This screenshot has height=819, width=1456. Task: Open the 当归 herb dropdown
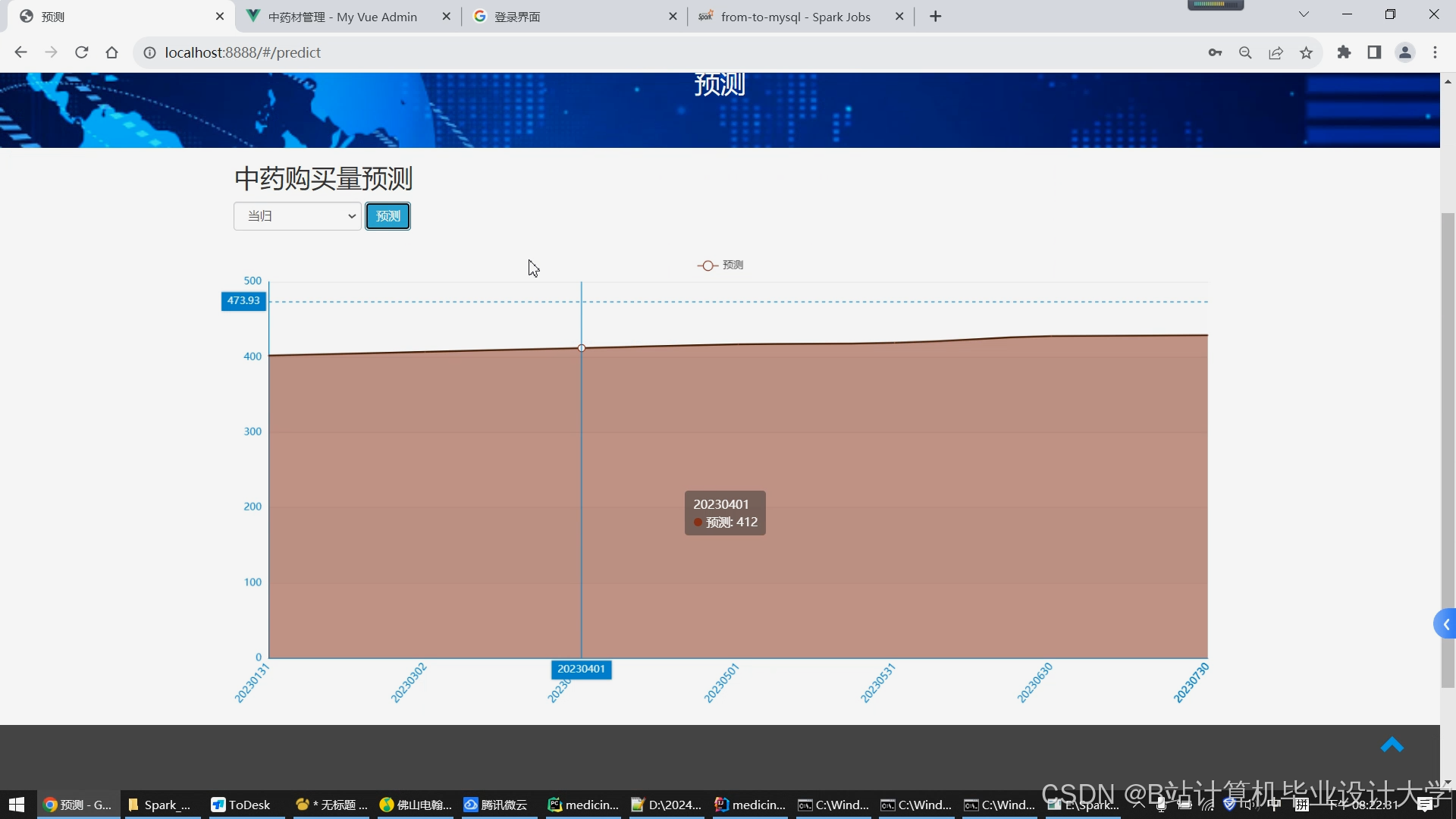coord(297,216)
